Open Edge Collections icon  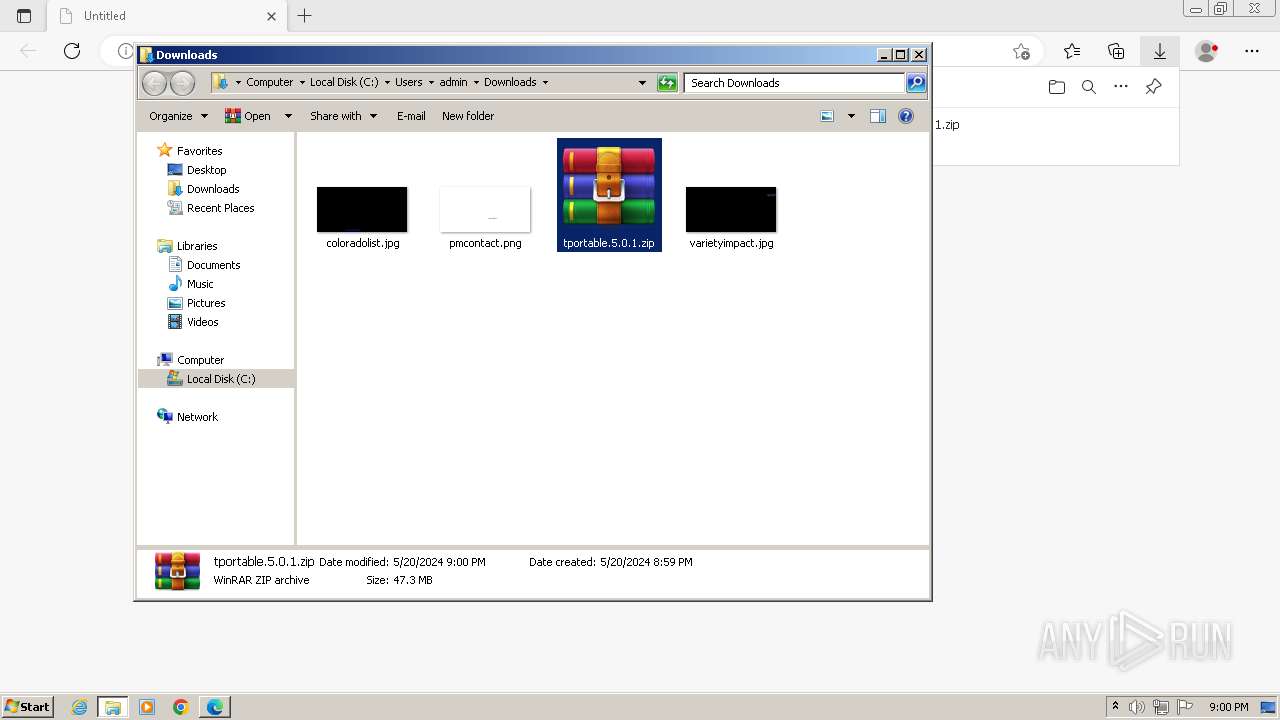[1116, 51]
